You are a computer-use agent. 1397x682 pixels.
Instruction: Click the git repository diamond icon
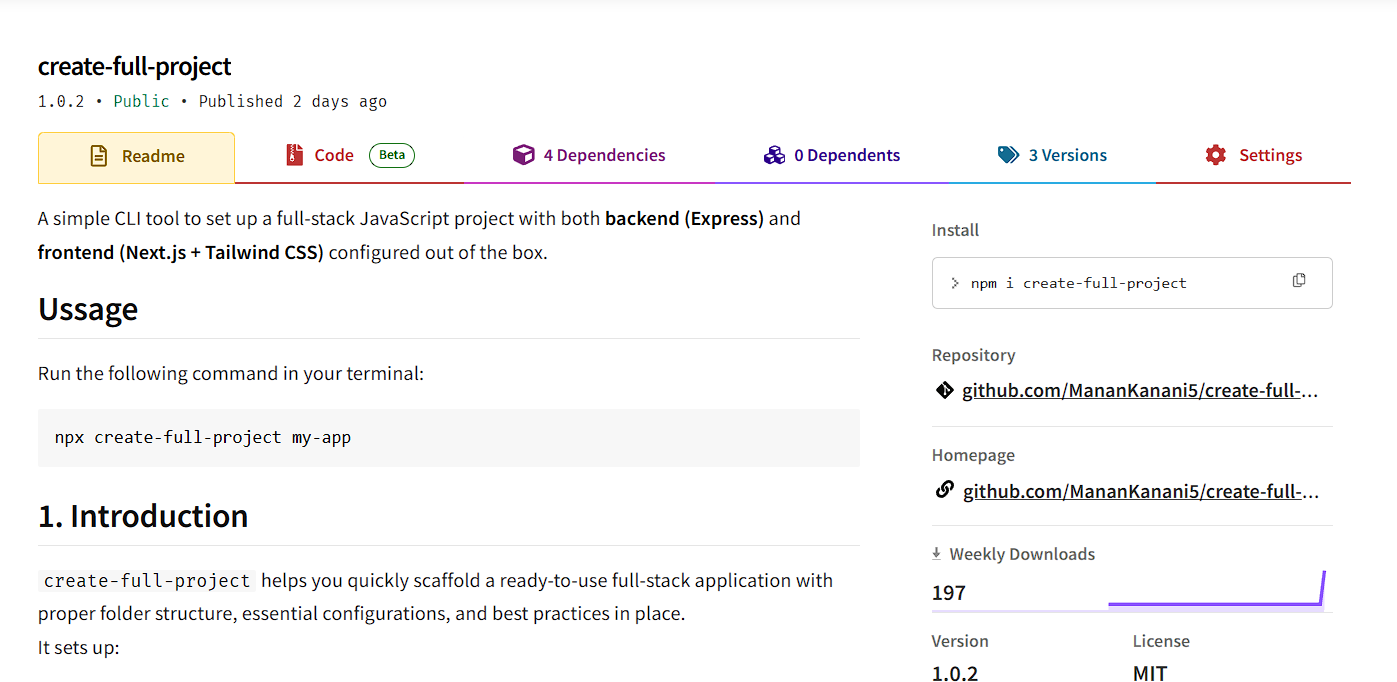(x=944, y=390)
